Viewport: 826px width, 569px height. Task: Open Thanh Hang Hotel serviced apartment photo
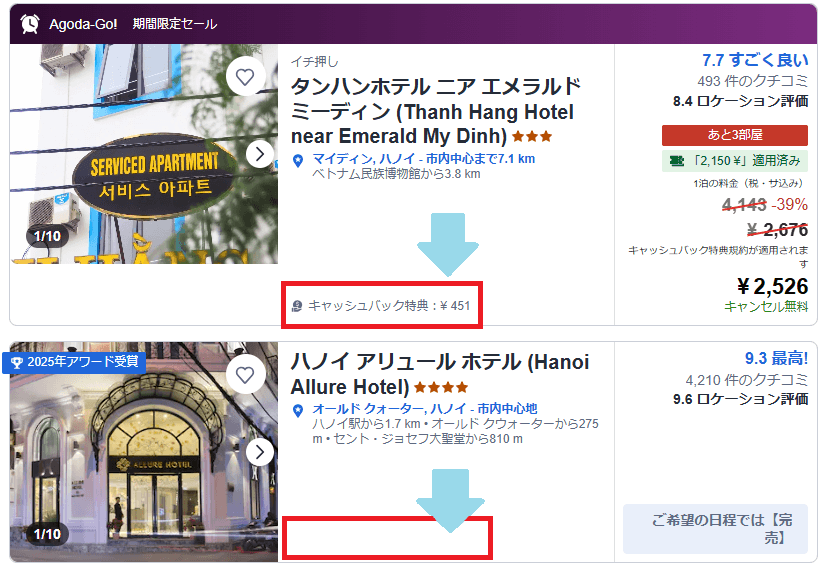143,154
